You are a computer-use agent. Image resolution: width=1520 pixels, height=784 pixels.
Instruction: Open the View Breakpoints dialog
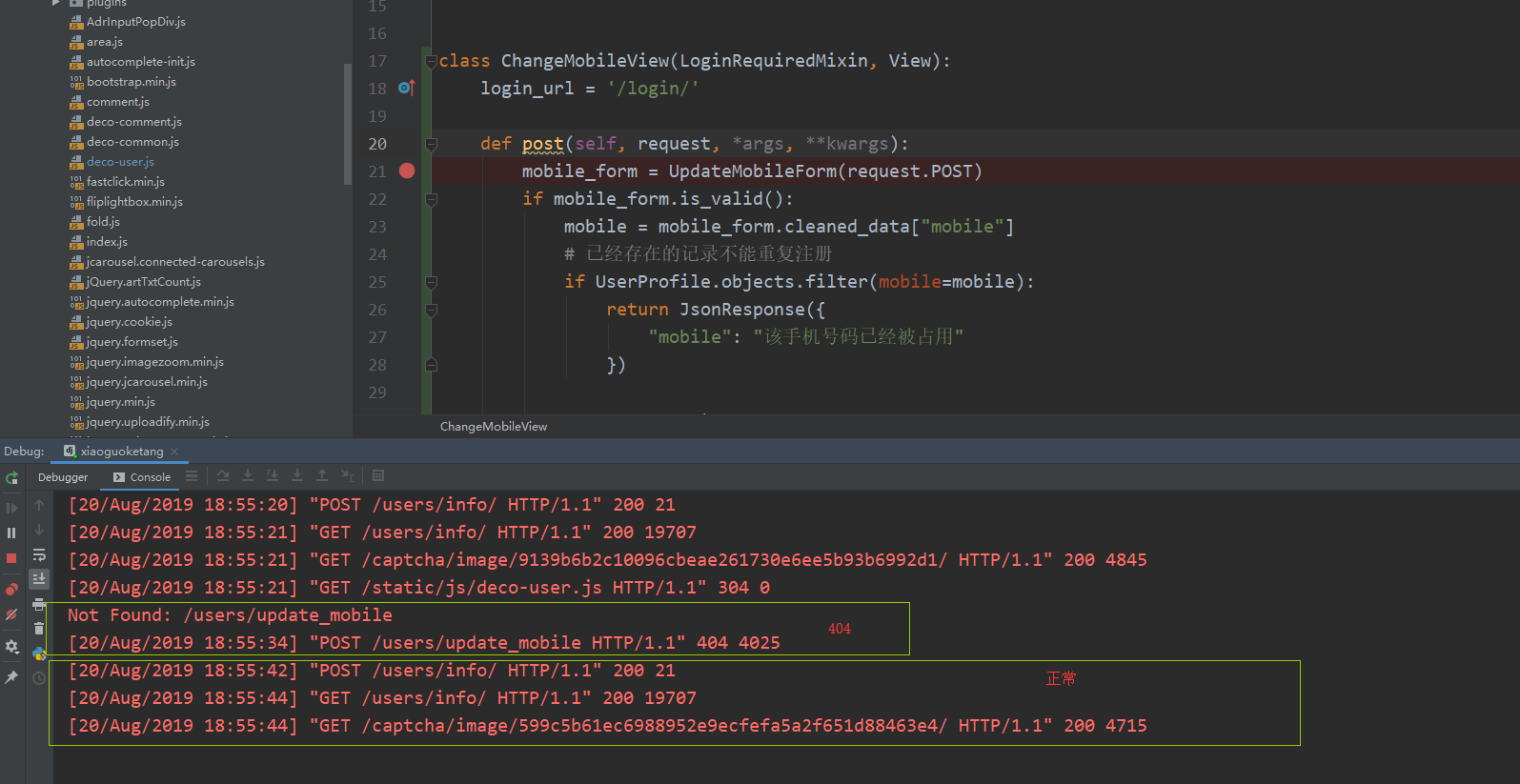(11, 590)
